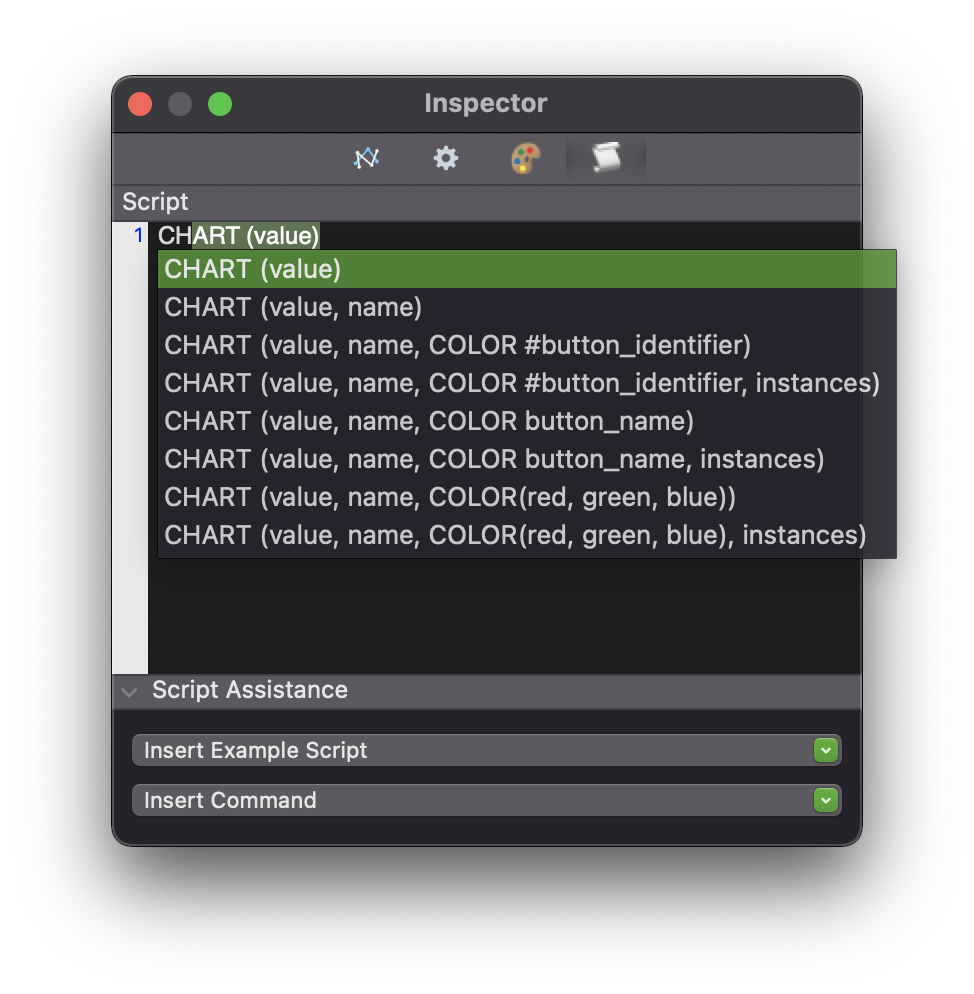Open the line chart inspector tab
The height and width of the screenshot is (994, 974).
click(367, 158)
